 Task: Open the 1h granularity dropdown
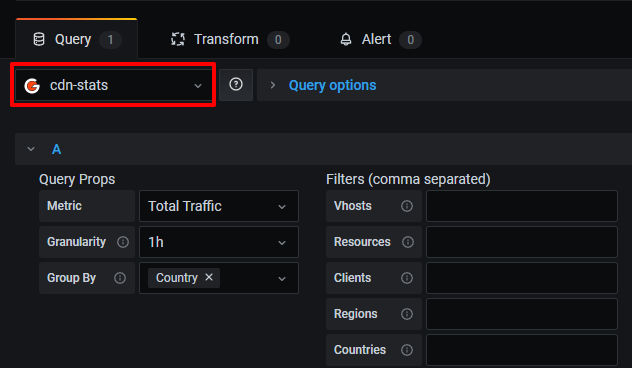click(219, 242)
